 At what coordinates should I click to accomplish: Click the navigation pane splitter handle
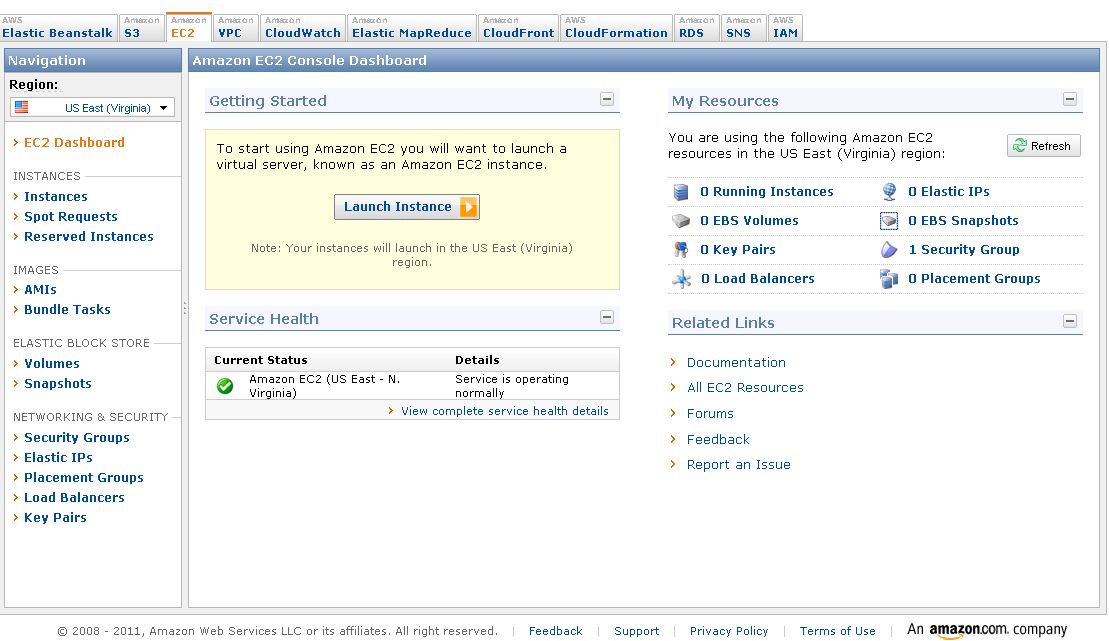[185, 308]
